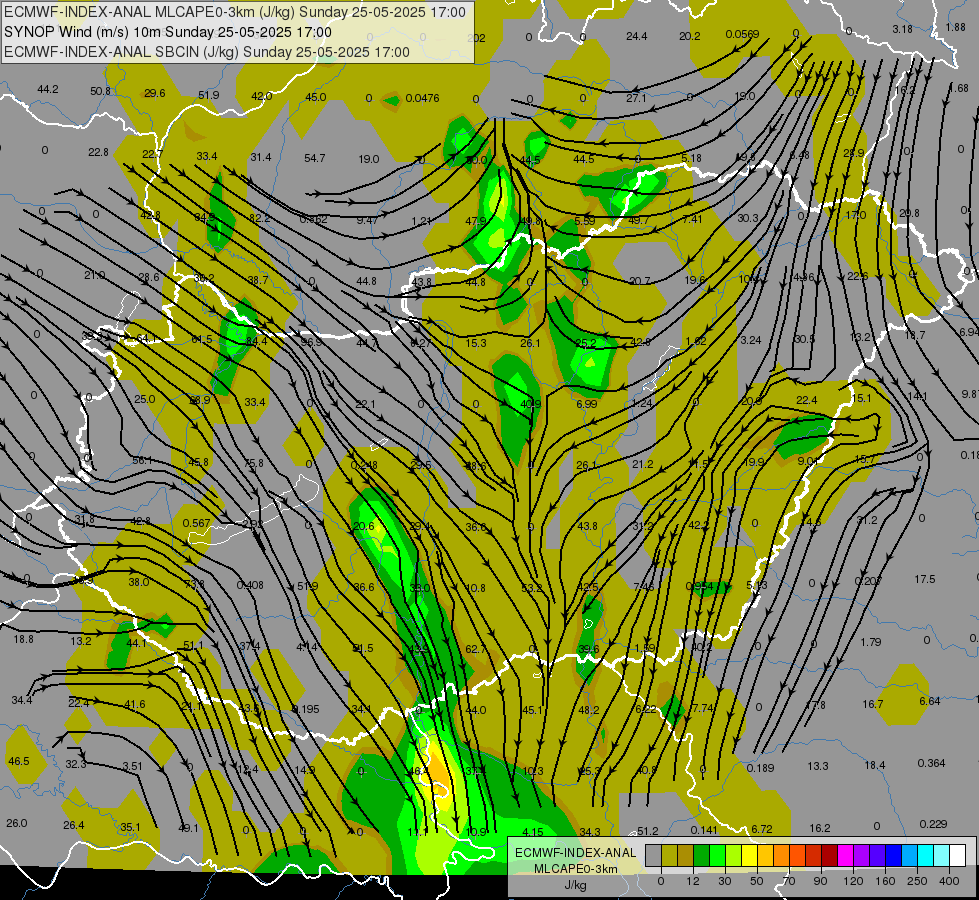Image resolution: width=979 pixels, height=900 pixels.
Task: Click the map value 0.364
Action: (932, 763)
